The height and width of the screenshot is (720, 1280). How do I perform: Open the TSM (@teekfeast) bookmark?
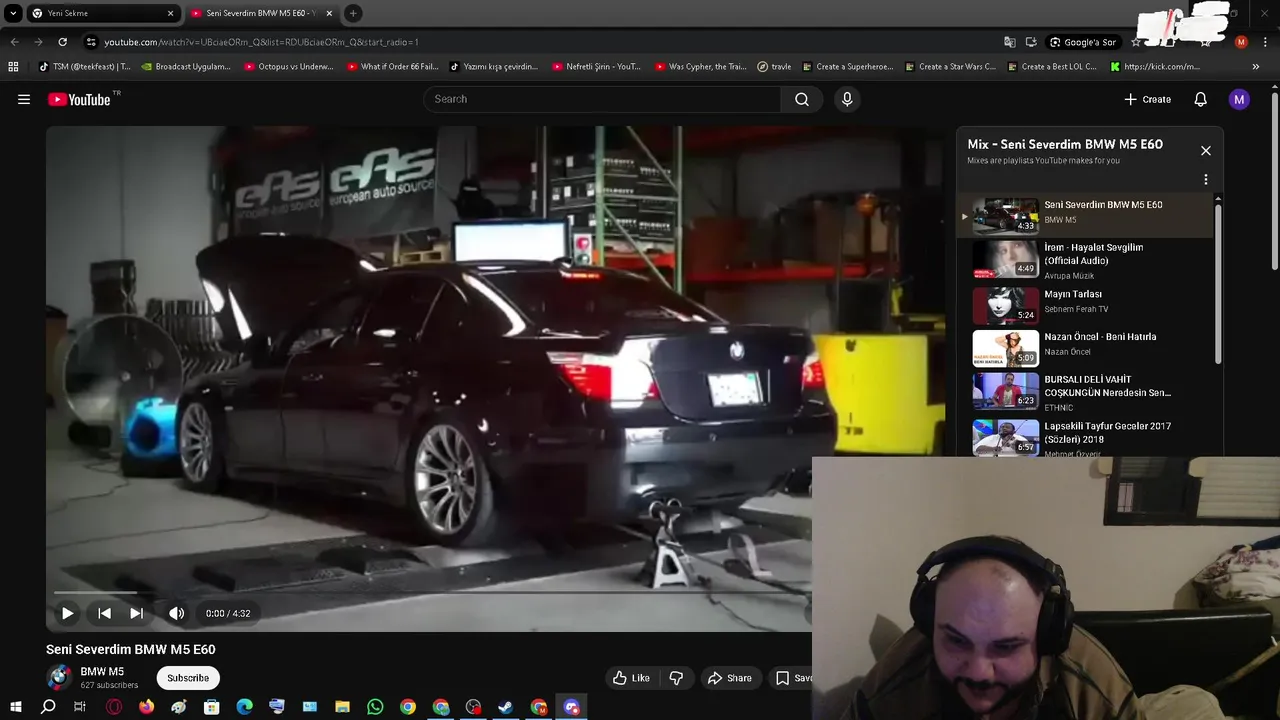pos(84,67)
